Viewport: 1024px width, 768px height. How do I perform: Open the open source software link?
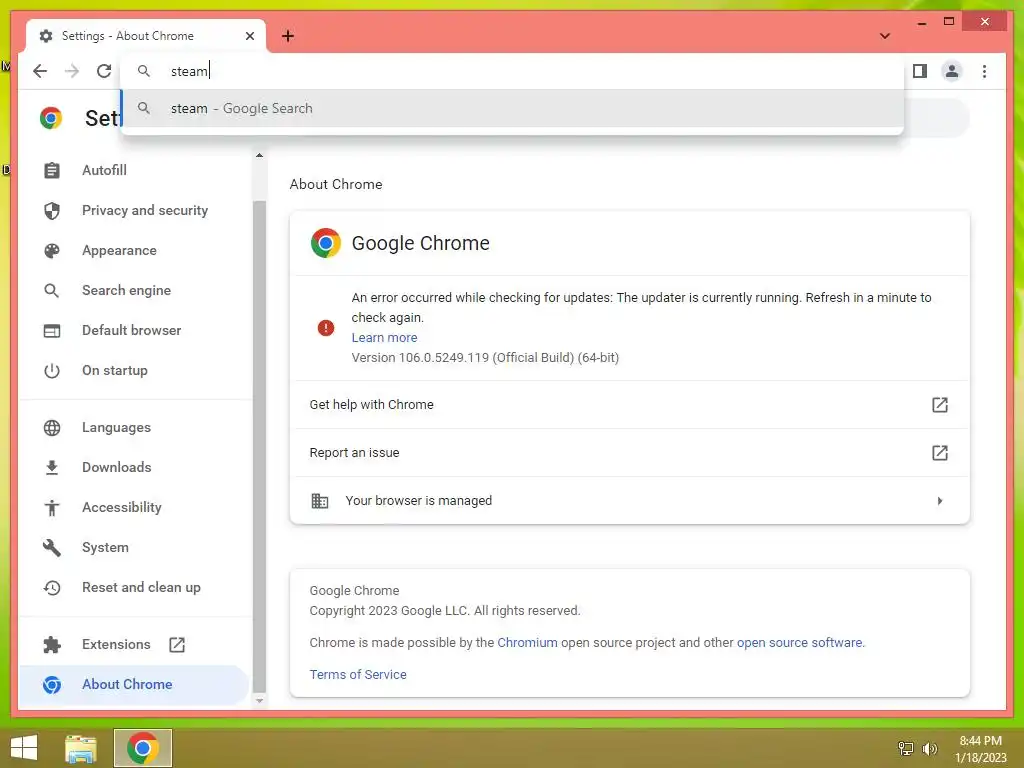pyautogui.click(x=800, y=643)
